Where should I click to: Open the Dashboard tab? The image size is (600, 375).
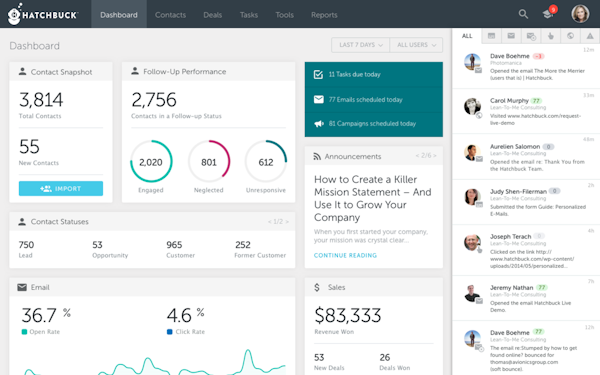(x=119, y=15)
